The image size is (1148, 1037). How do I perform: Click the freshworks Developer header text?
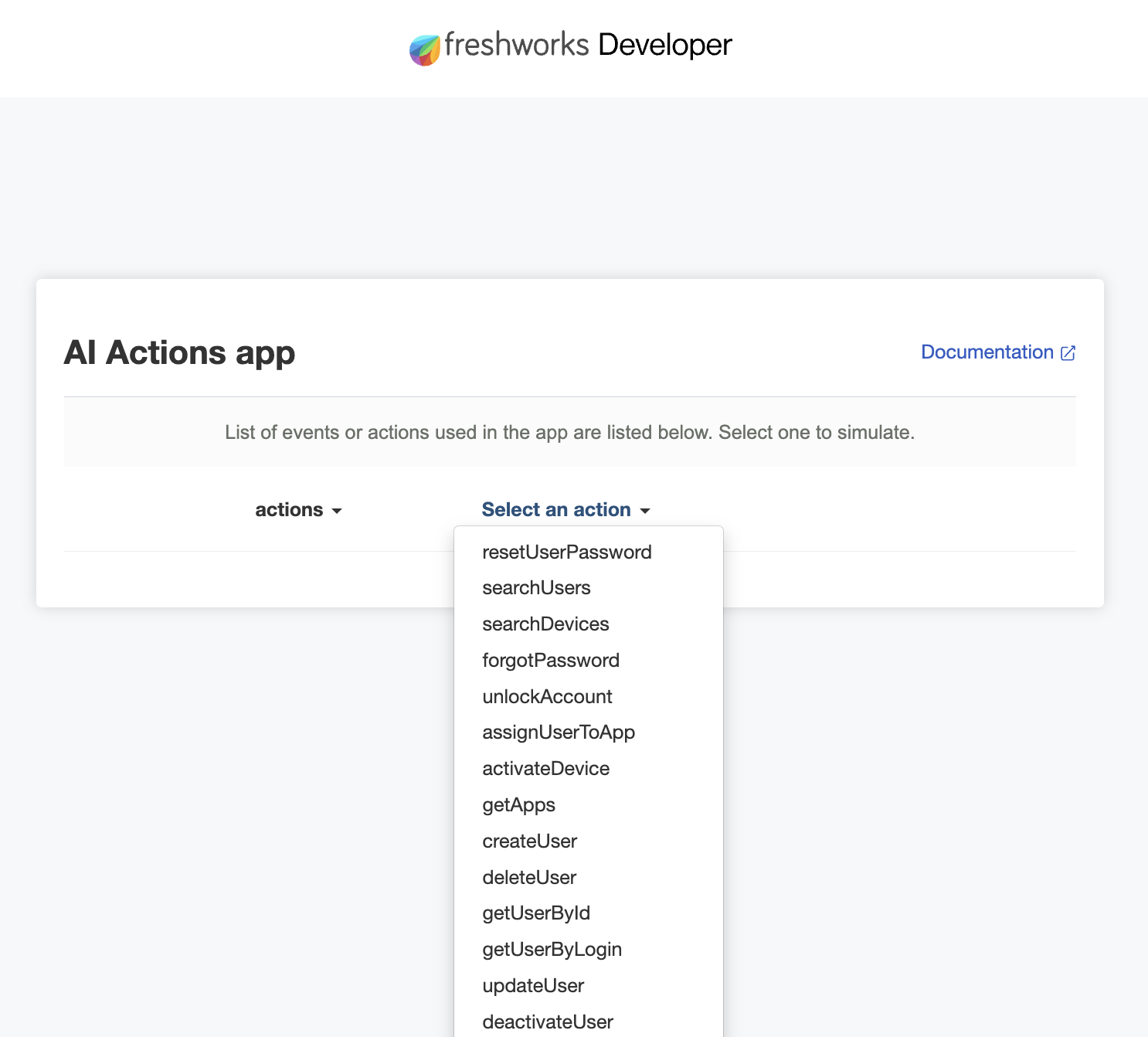[588, 46]
